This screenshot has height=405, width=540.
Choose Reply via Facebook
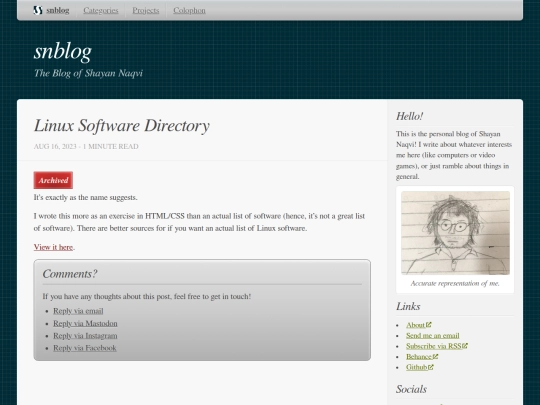click(85, 348)
